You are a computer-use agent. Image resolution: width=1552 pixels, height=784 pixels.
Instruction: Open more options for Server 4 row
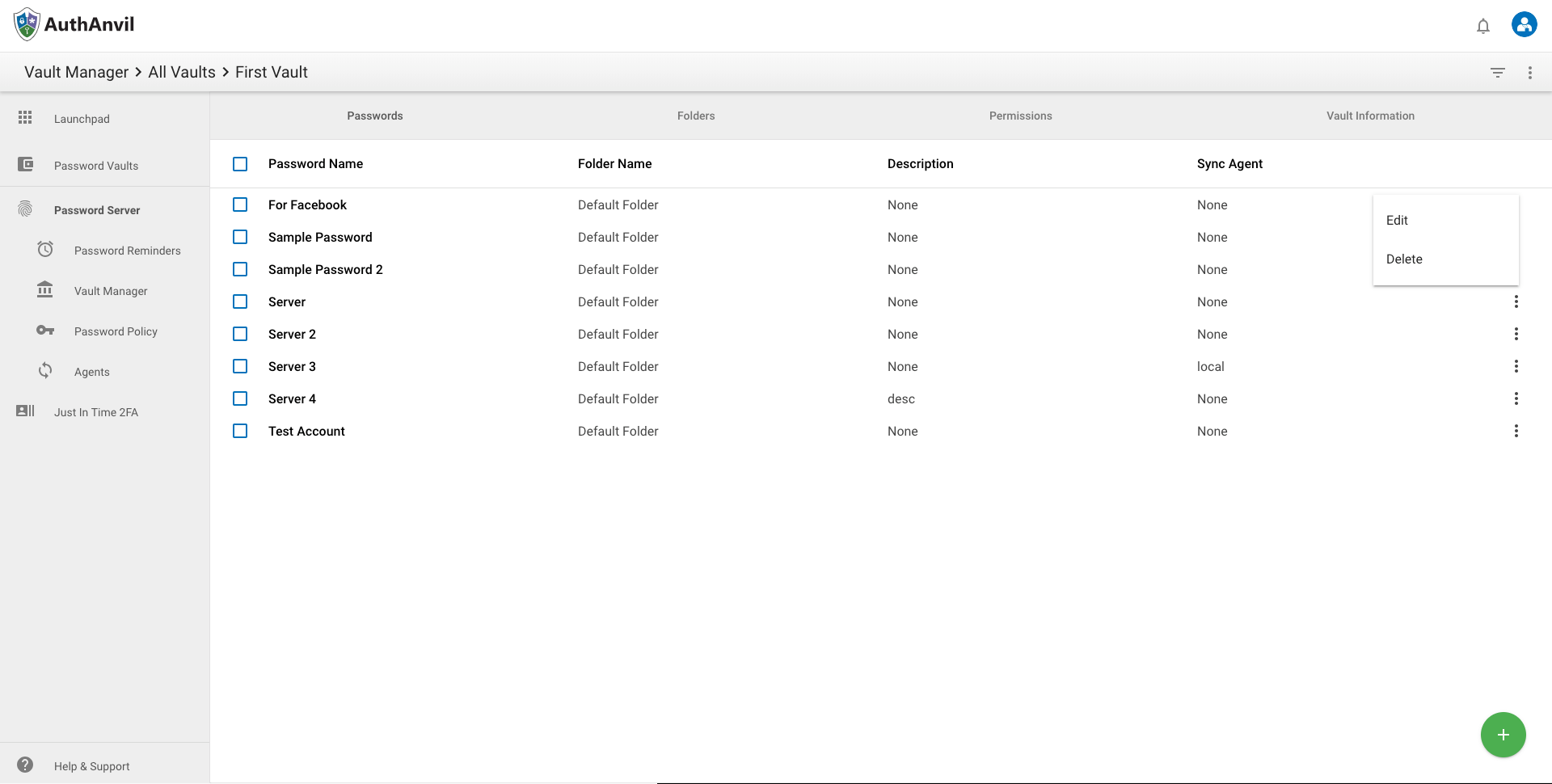point(1516,398)
